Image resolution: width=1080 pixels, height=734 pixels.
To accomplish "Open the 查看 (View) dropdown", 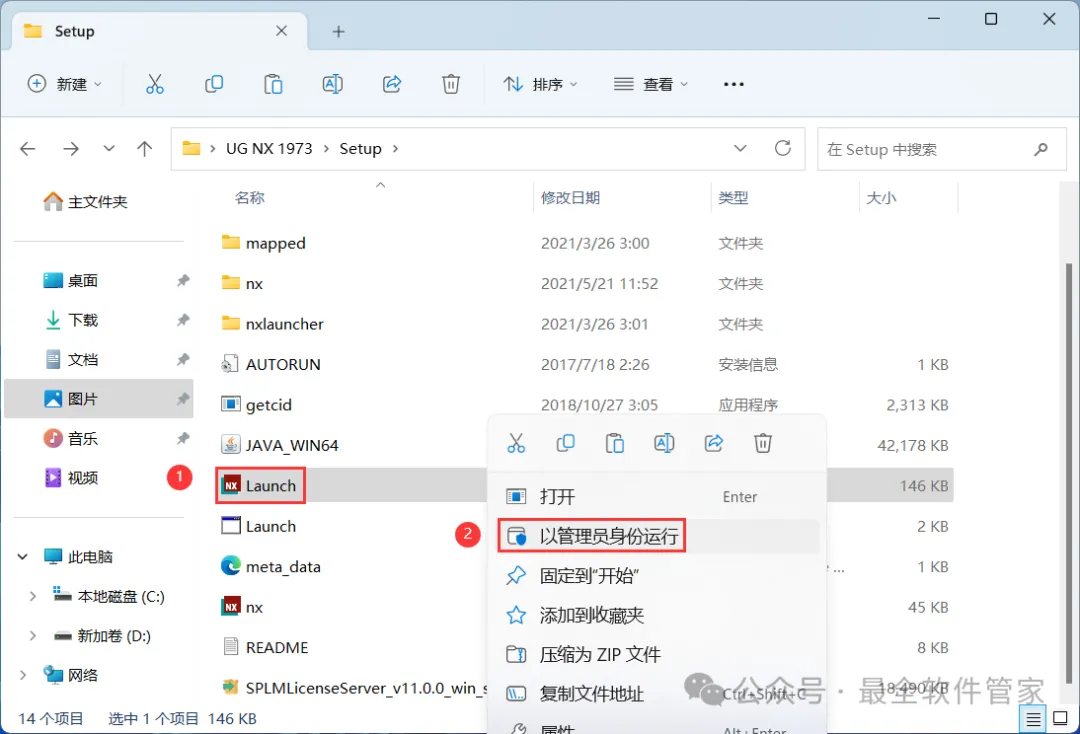I will click(x=651, y=84).
